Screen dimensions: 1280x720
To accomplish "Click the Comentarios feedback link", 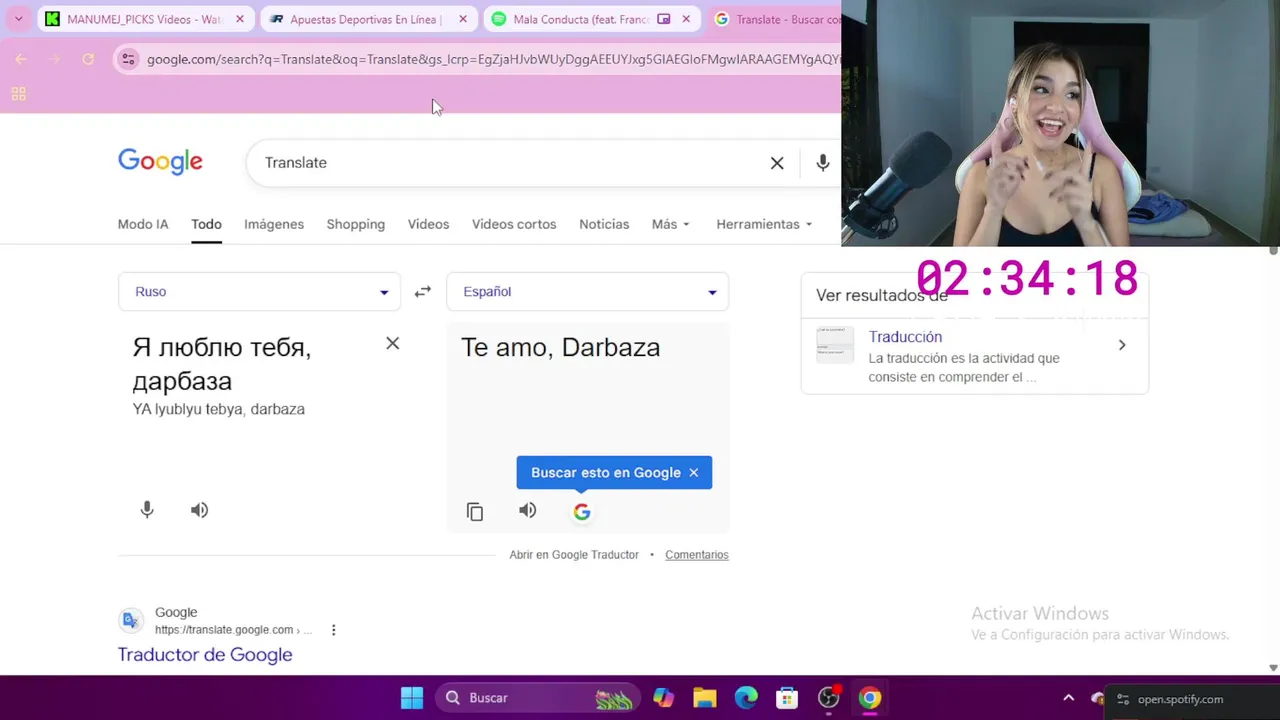I will click(697, 555).
